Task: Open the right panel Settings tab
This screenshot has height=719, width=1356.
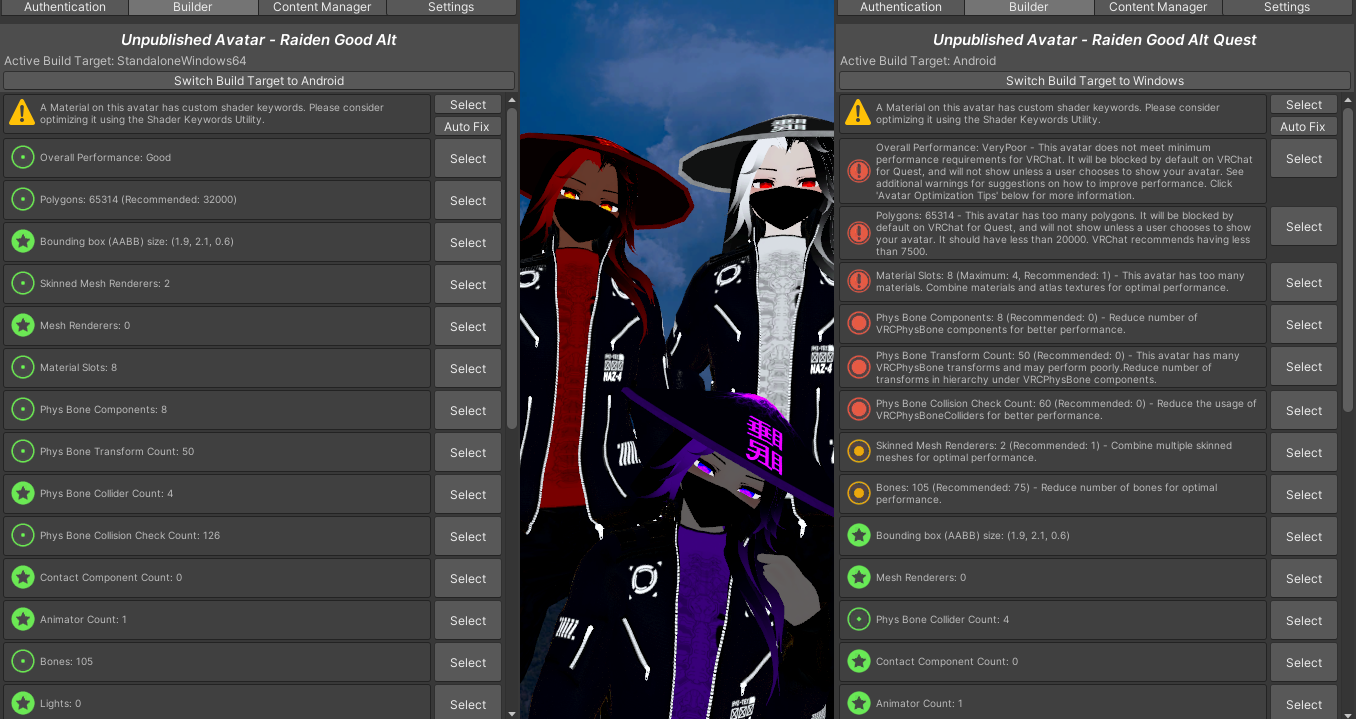Action: (1287, 7)
